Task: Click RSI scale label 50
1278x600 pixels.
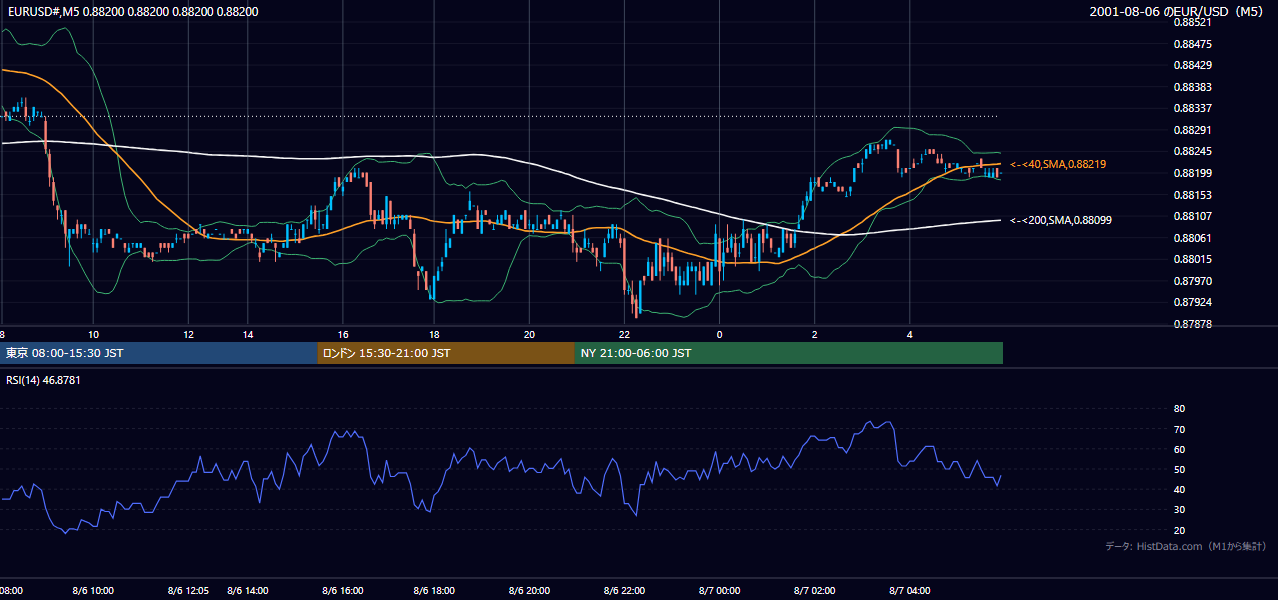Action: click(x=1179, y=470)
